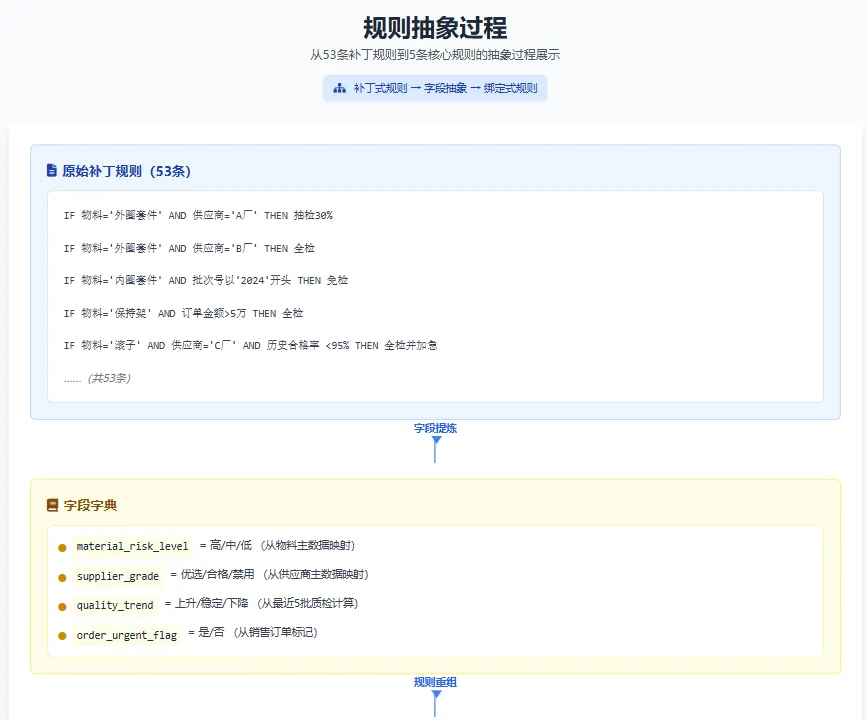The image size is (867, 720).
Task: Click the book icon beside 字段字典
Action: (53, 505)
